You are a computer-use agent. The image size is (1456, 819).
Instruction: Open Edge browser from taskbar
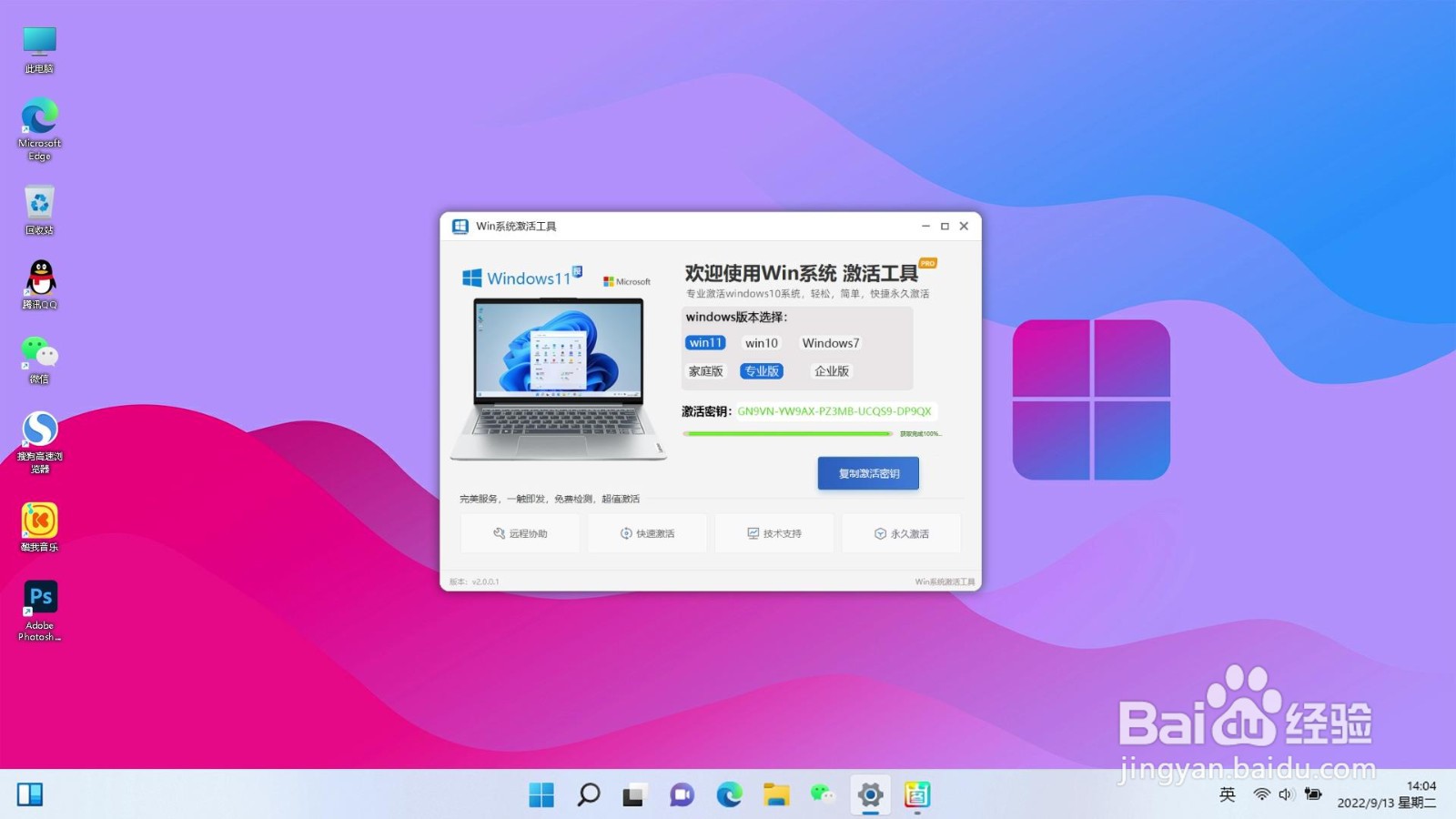[x=729, y=794]
